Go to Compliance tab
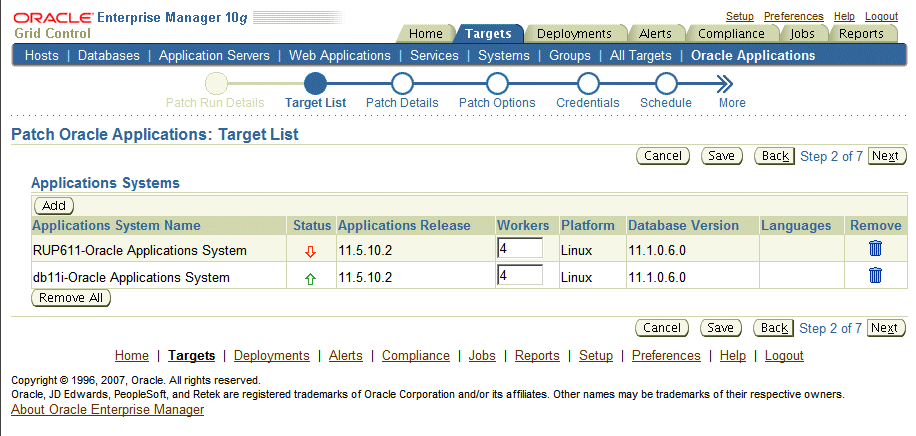Screen dimensions: 916x436 [x=731, y=34]
